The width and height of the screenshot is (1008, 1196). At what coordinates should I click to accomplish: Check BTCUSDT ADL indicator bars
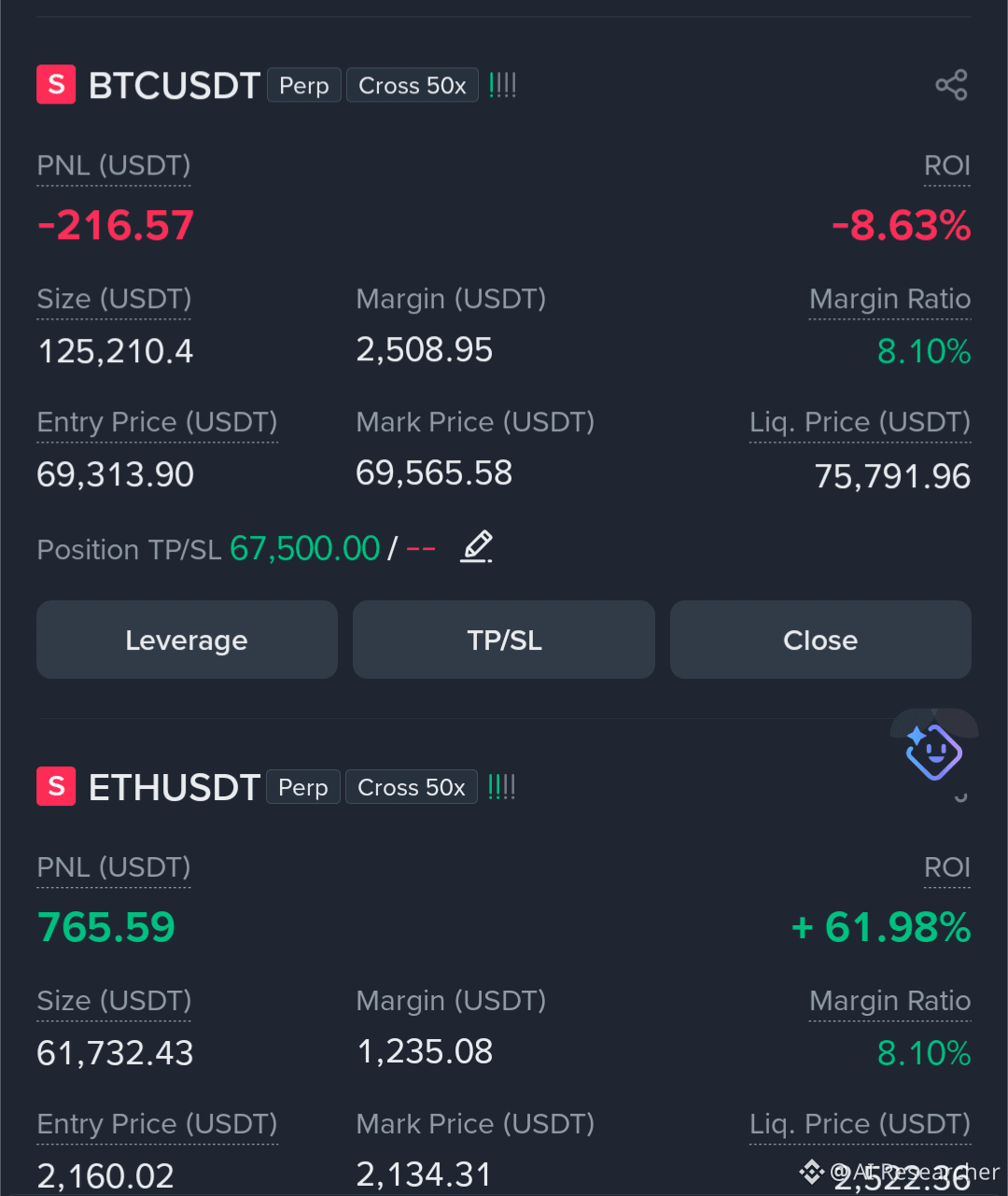(x=502, y=85)
